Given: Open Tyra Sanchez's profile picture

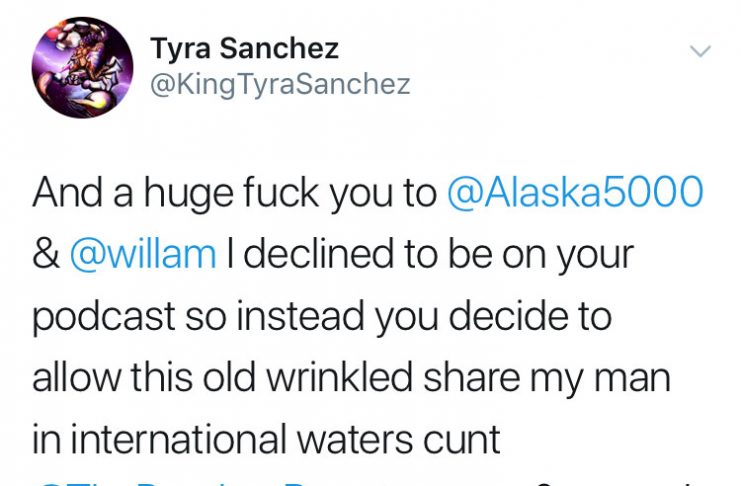Looking at the screenshot, I should click(82, 68).
